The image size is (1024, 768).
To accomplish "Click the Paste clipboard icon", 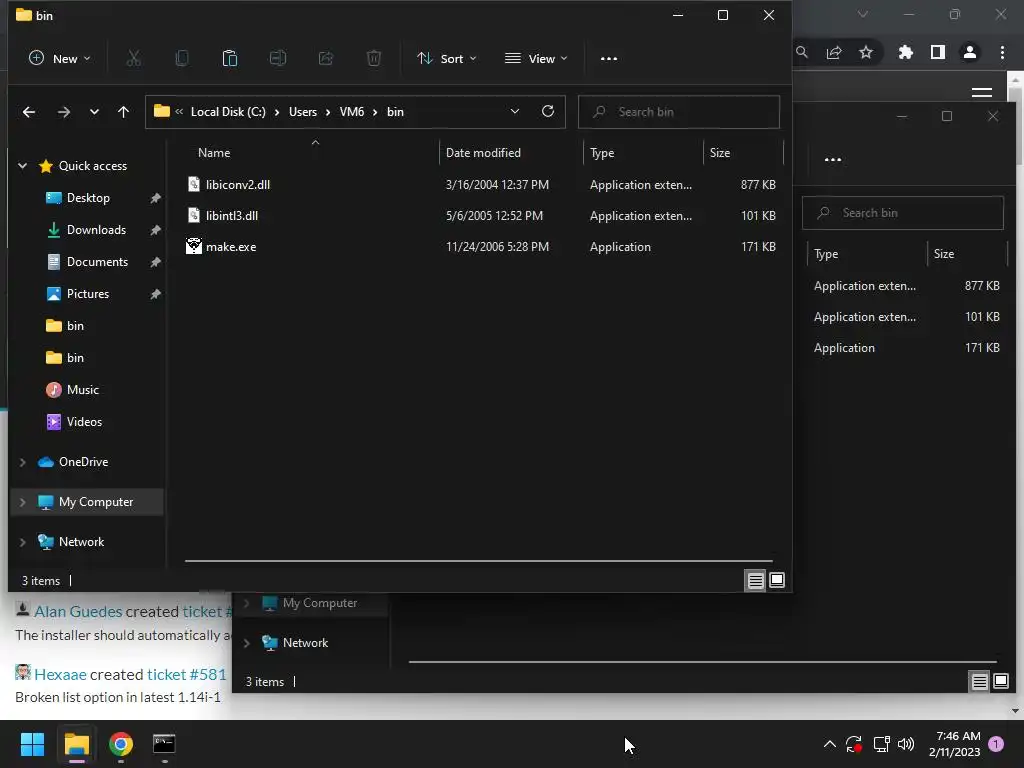I will click(x=230, y=59).
